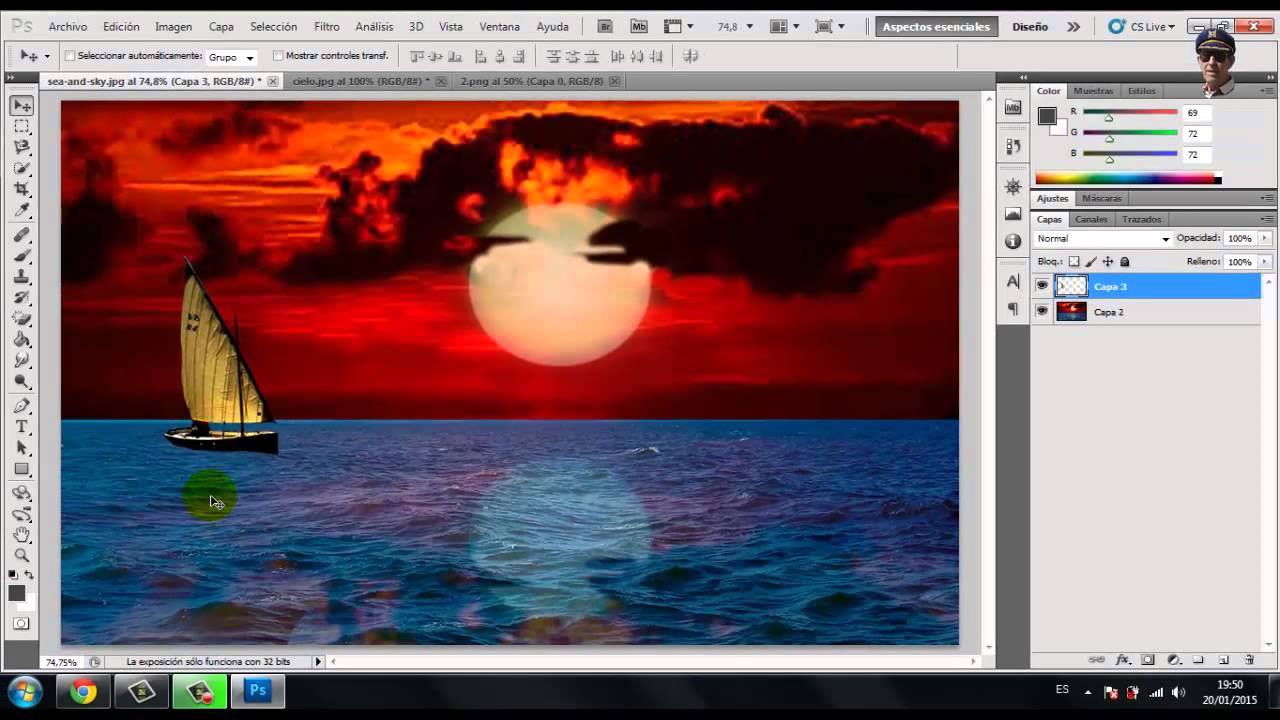1280x720 pixels.
Task: Open the Grupo auto-select dropdown
Action: (231, 57)
